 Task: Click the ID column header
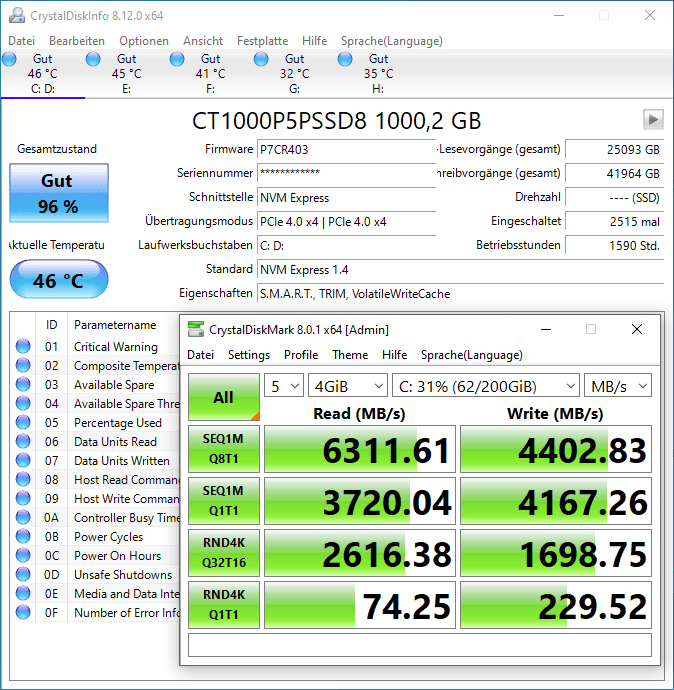click(x=51, y=325)
